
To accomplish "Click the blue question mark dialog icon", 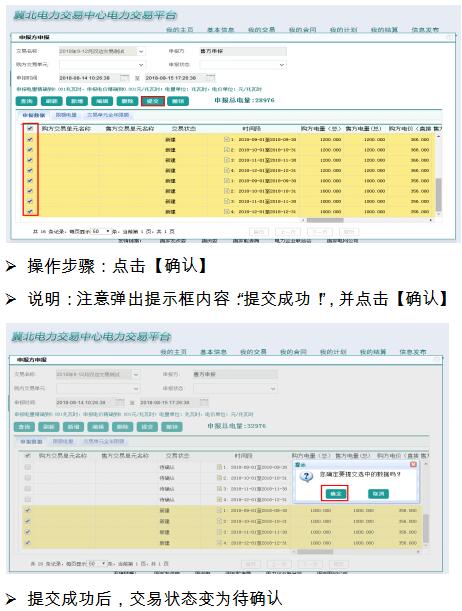I will [x=307, y=476].
